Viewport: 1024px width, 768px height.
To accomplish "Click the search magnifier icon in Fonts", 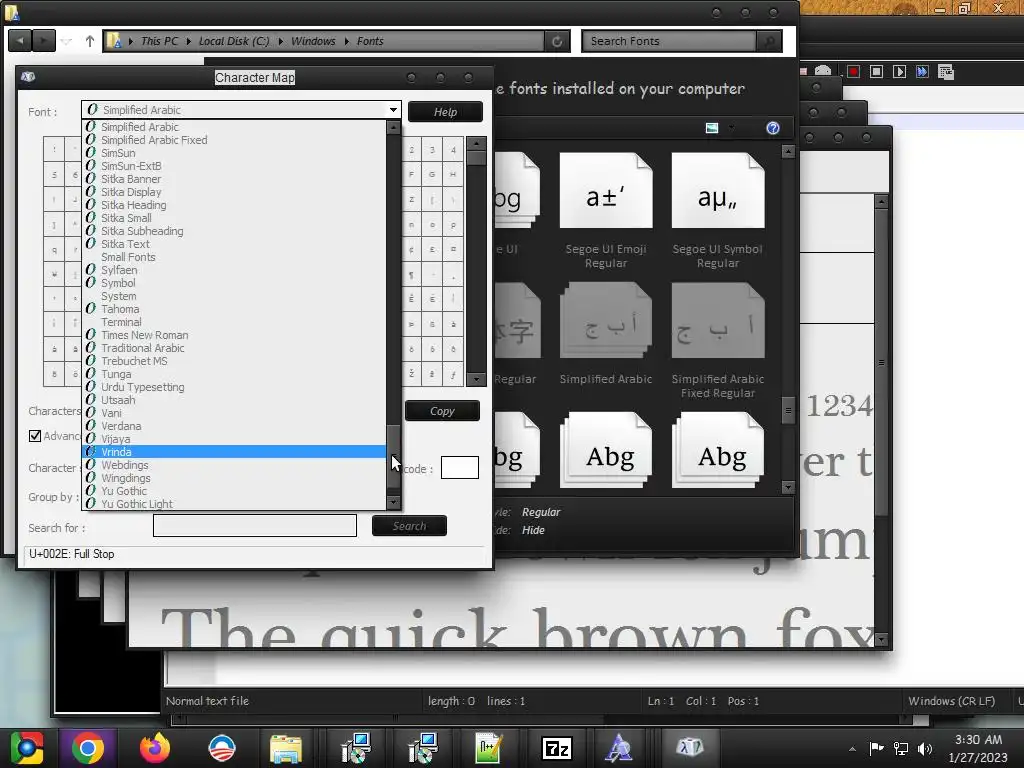I will (x=769, y=41).
